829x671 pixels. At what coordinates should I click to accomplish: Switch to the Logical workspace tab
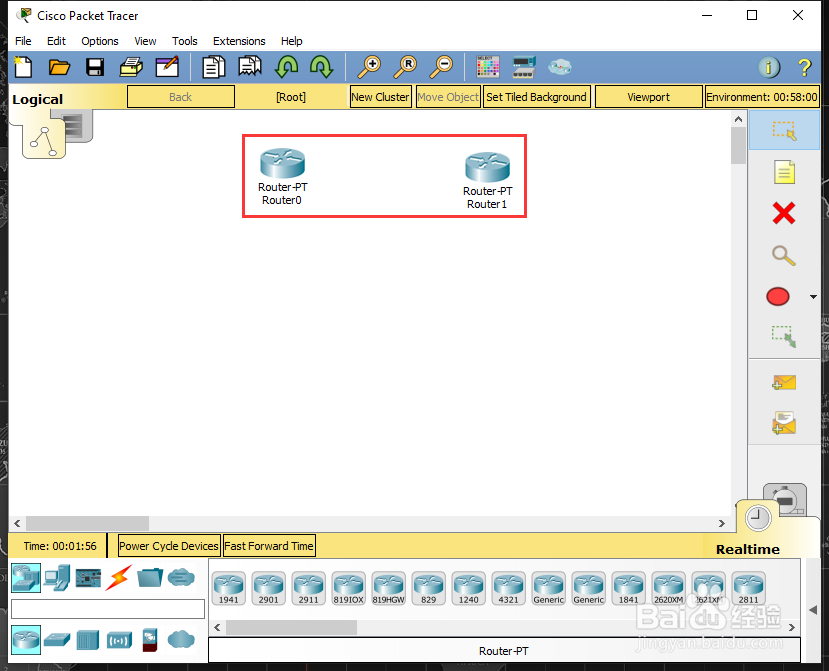(x=44, y=138)
